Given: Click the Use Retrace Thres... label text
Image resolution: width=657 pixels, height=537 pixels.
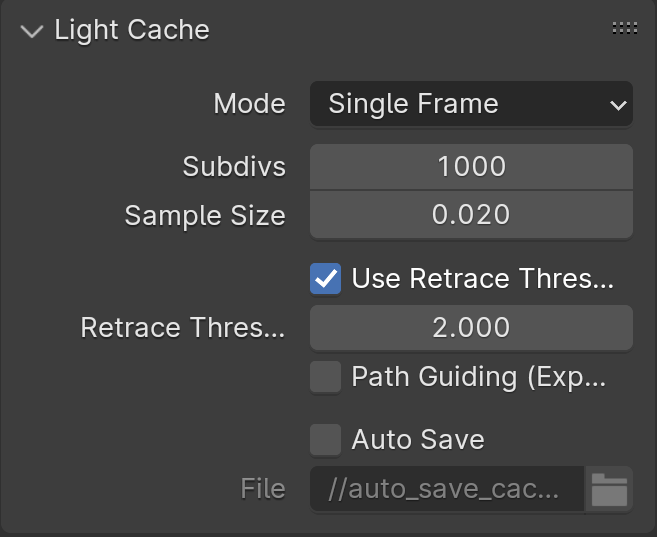Looking at the screenshot, I should point(483,279).
